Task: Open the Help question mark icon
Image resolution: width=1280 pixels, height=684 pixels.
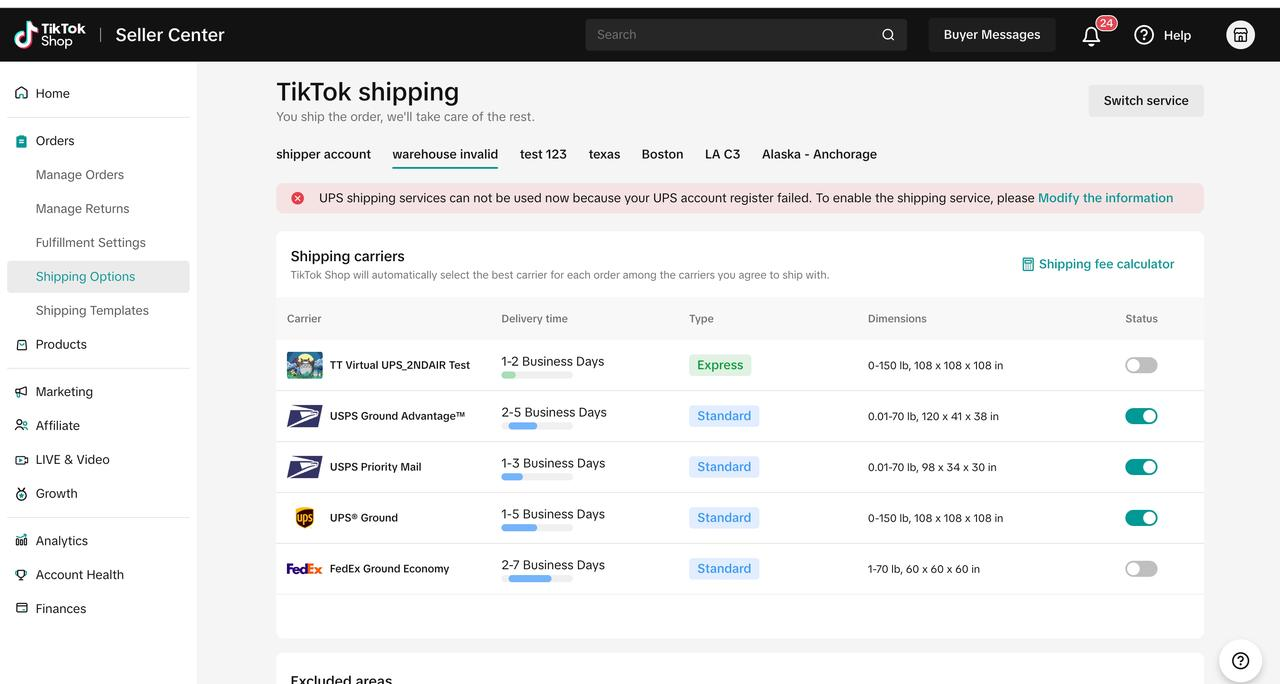Action: (x=1144, y=35)
